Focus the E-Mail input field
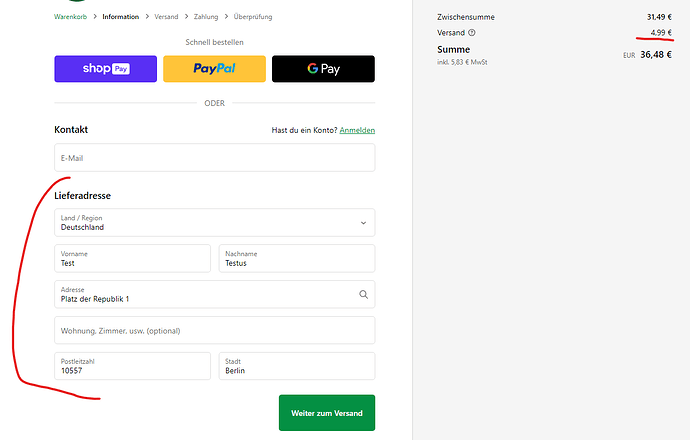This screenshot has height=440, width=690. 214,158
